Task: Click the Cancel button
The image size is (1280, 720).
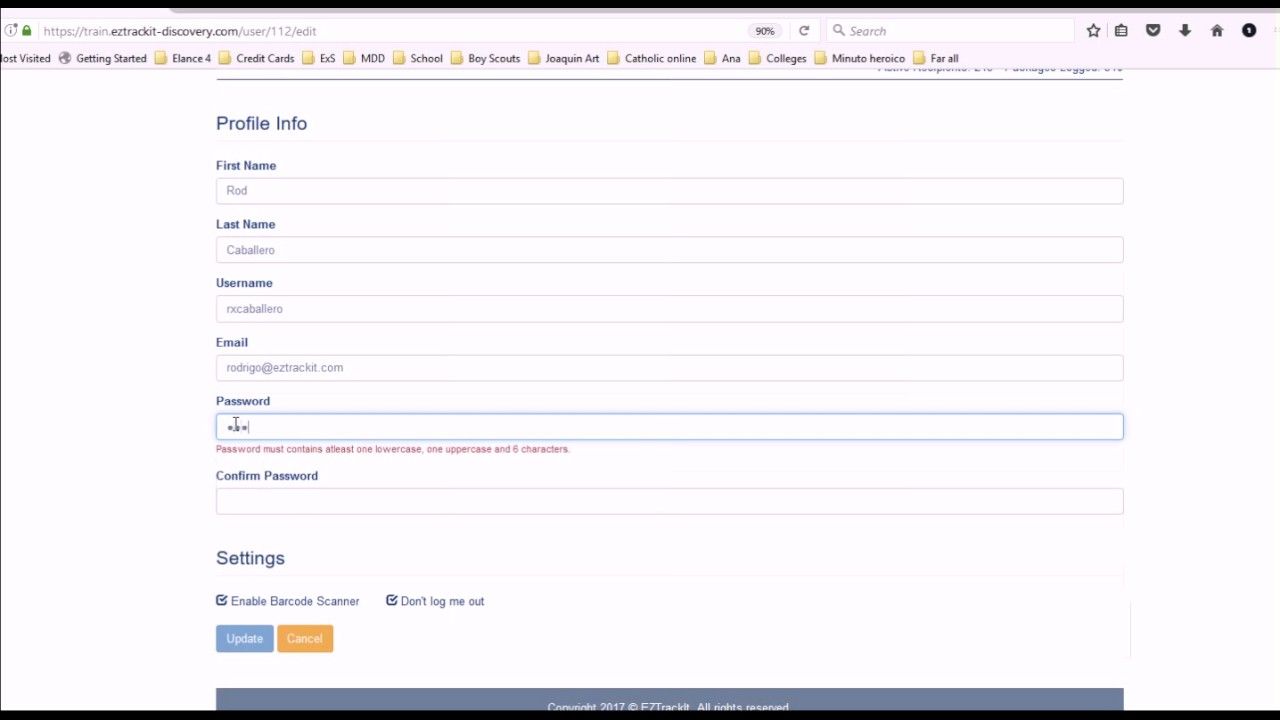Action: pyautogui.click(x=305, y=639)
